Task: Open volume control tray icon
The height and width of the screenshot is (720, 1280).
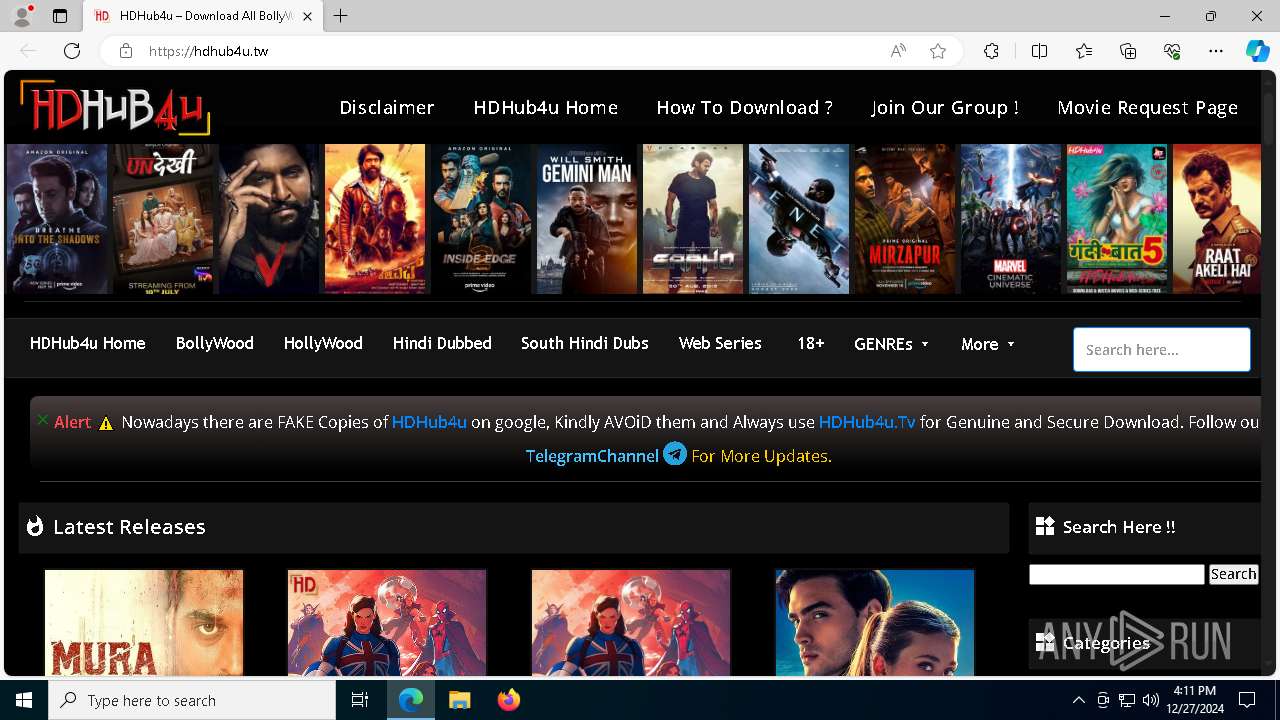Action: [x=1151, y=700]
